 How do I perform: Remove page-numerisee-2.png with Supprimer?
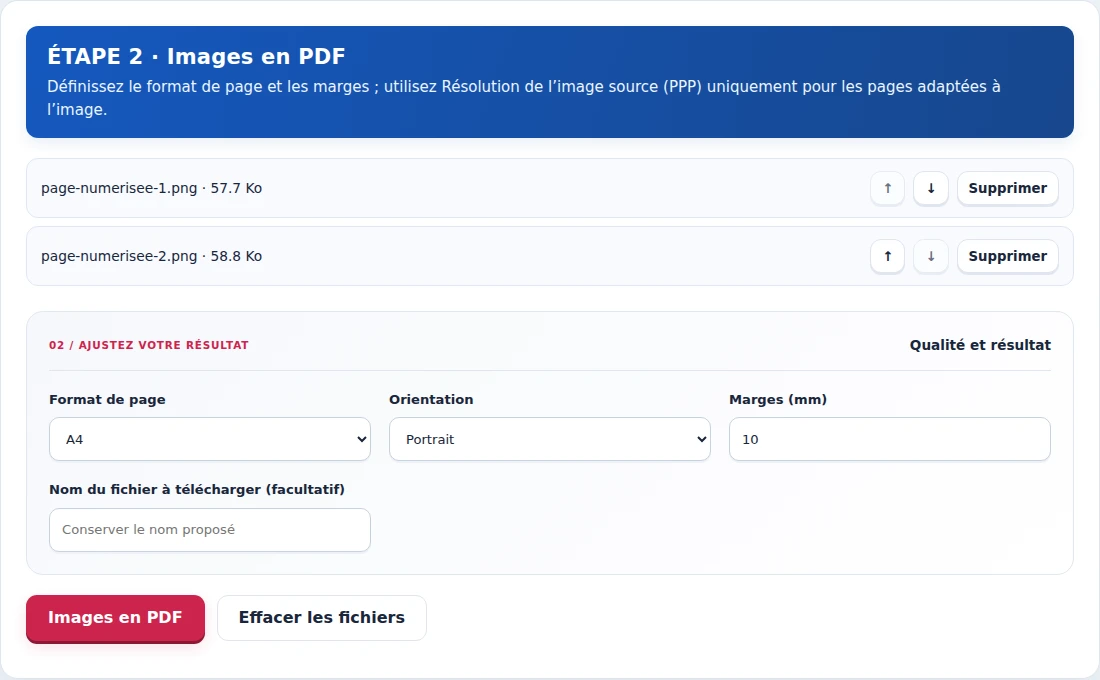click(x=1007, y=256)
